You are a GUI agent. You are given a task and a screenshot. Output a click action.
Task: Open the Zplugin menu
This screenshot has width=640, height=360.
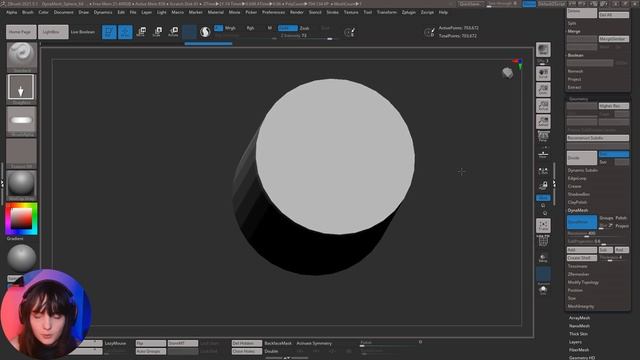pos(409,12)
